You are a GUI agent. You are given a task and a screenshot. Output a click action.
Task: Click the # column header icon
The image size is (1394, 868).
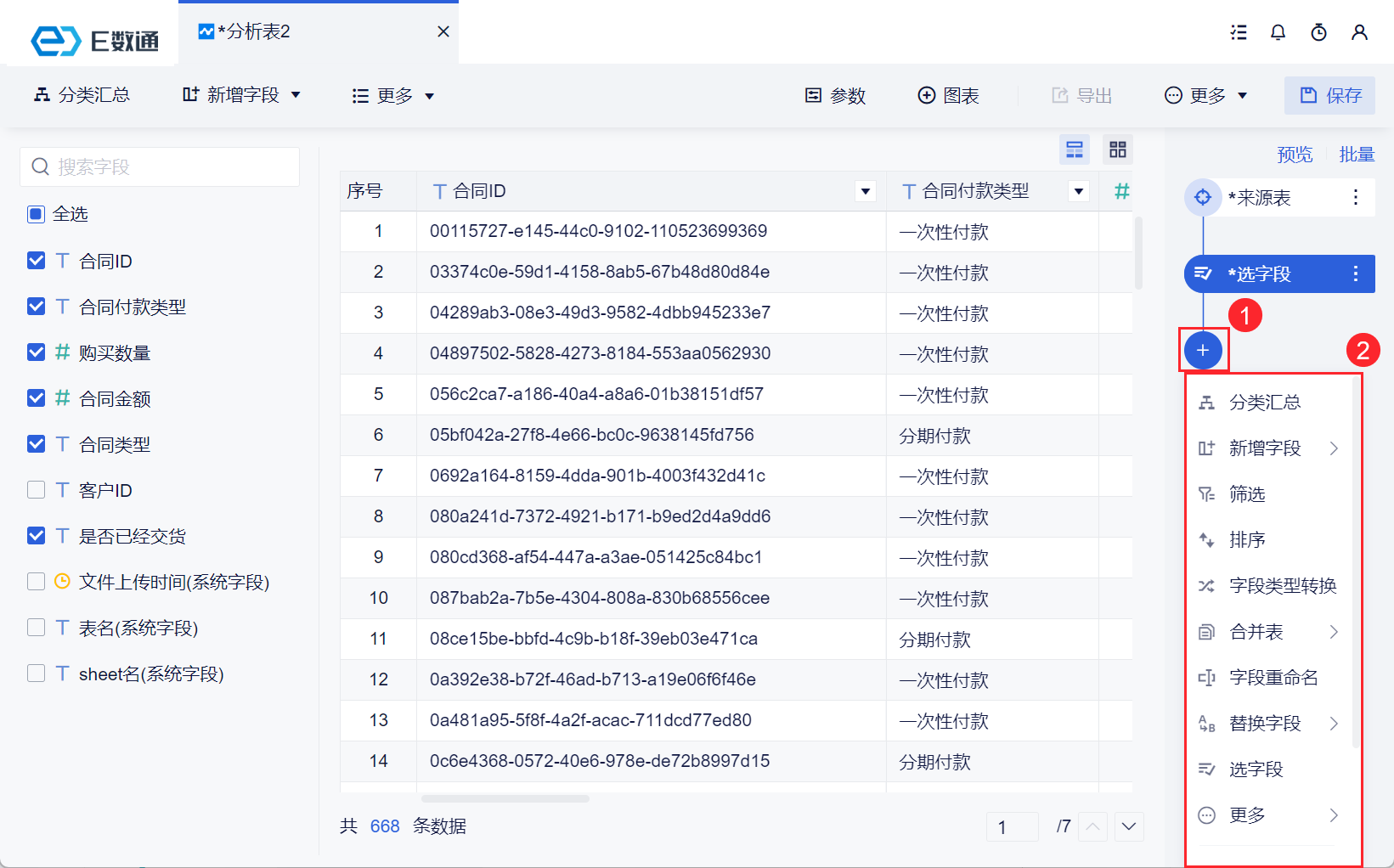[1121, 191]
